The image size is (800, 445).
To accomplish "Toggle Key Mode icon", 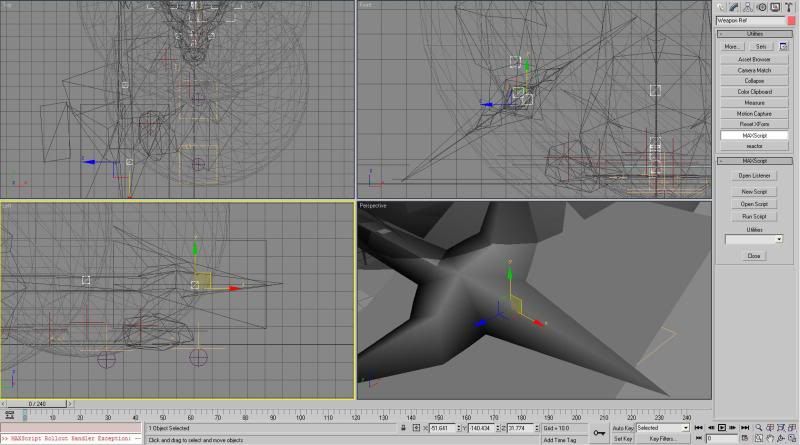I will (x=699, y=438).
